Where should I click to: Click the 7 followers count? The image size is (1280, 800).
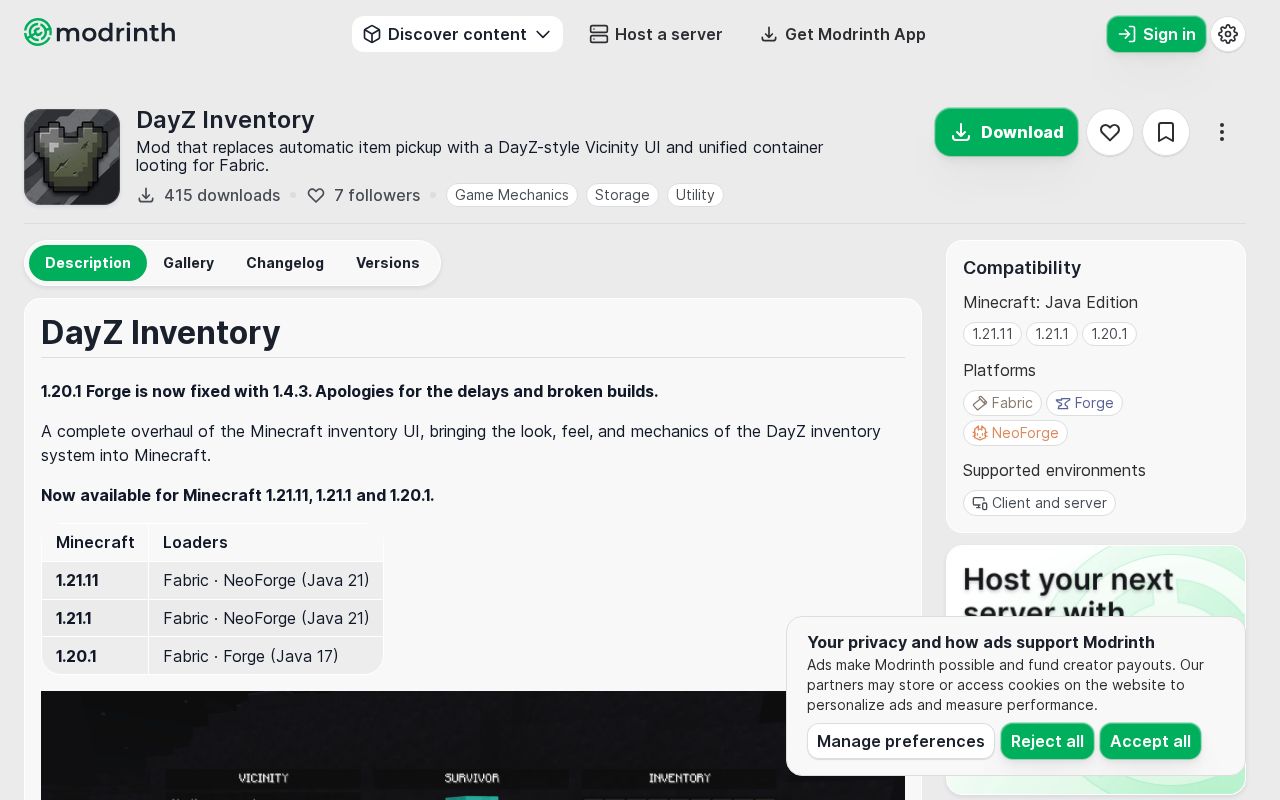coord(363,195)
